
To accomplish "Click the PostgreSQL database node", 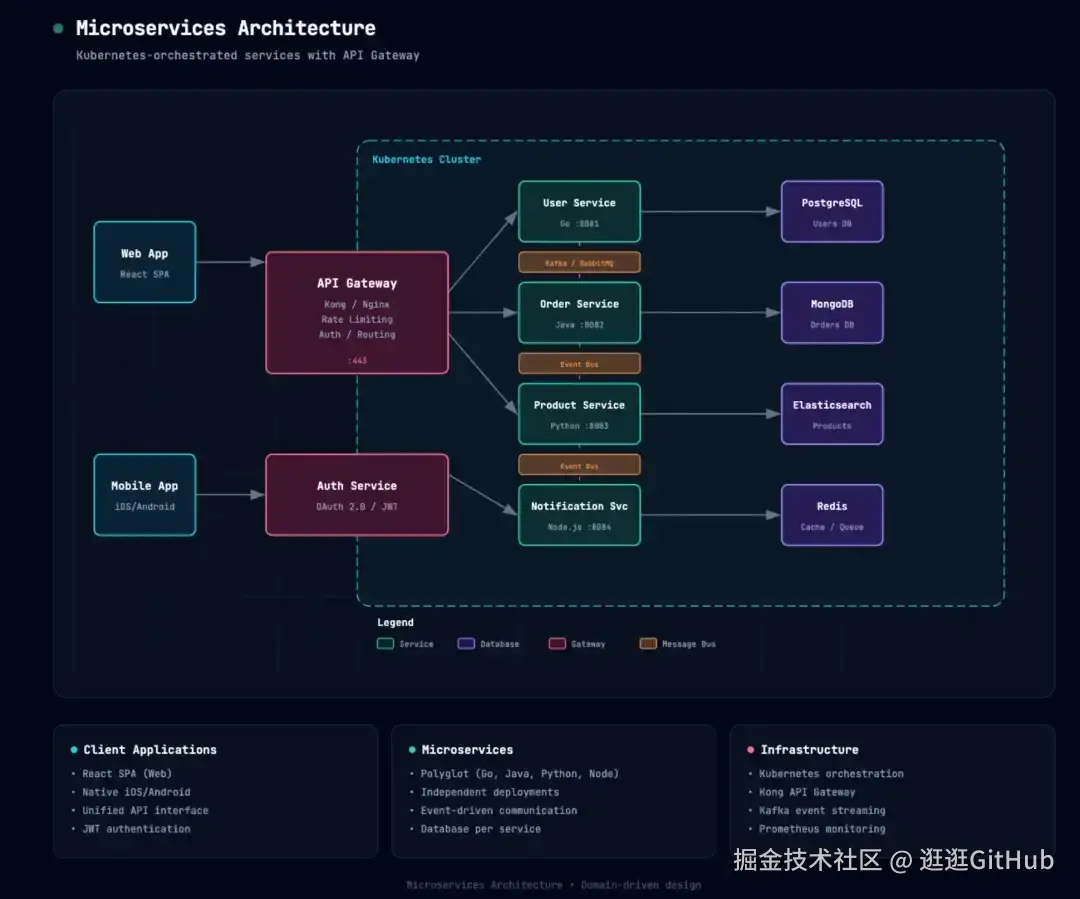I will click(832, 212).
